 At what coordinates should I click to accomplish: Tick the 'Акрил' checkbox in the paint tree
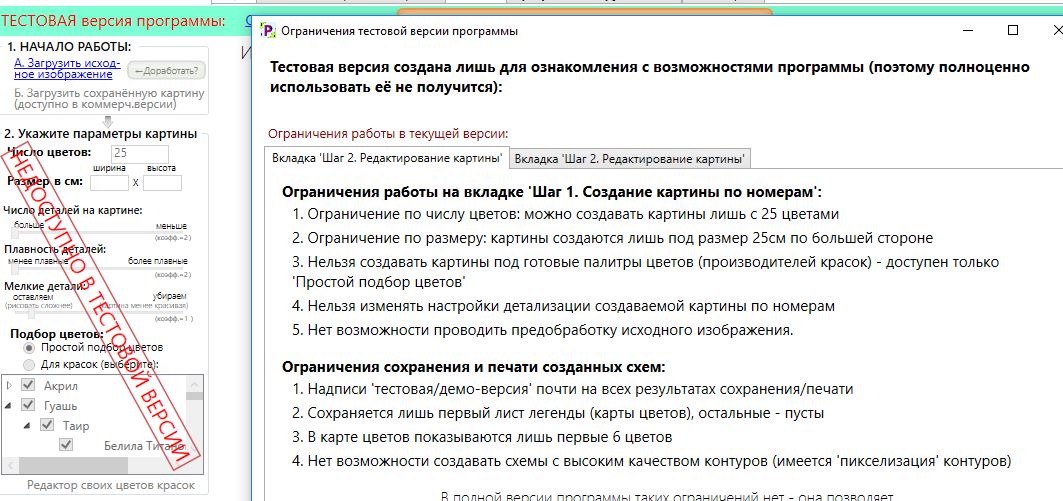pos(28,385)
